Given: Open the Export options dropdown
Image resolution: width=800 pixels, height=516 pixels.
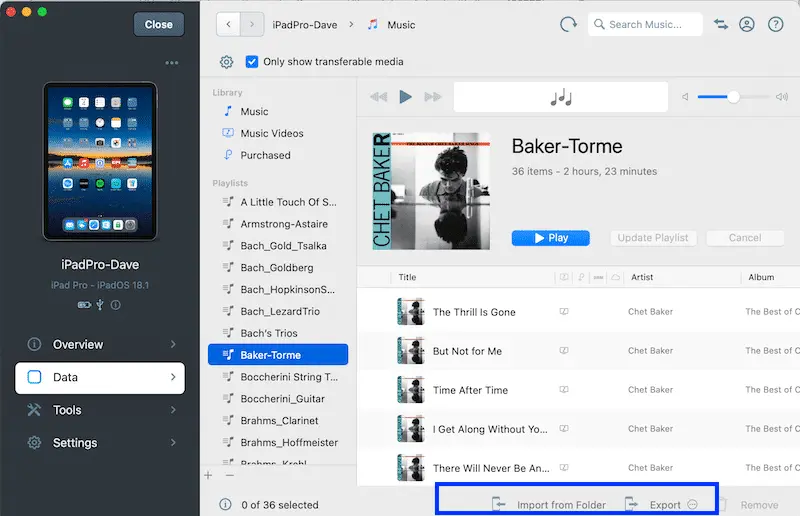Looking at the screenshot, I should pos(692,505).
